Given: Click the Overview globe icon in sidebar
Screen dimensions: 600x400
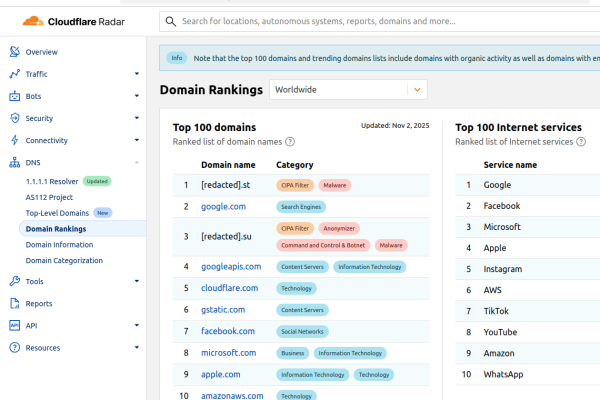Looking at the screenshot, I should pos(14,52).
